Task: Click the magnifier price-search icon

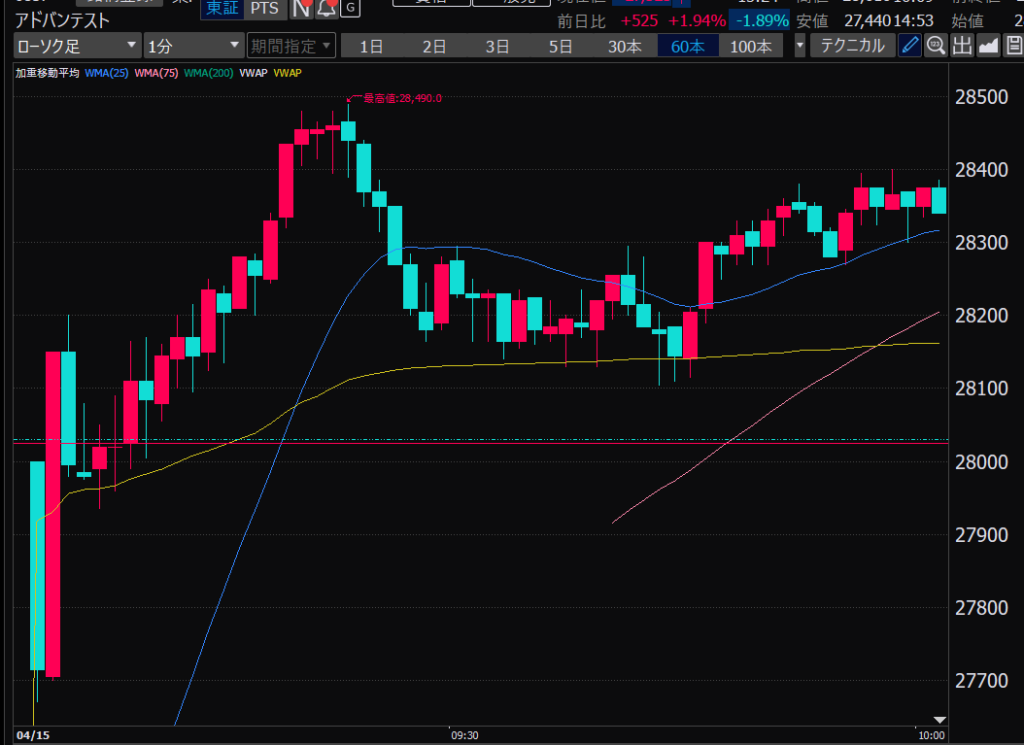Action: (x=935, y=46)
